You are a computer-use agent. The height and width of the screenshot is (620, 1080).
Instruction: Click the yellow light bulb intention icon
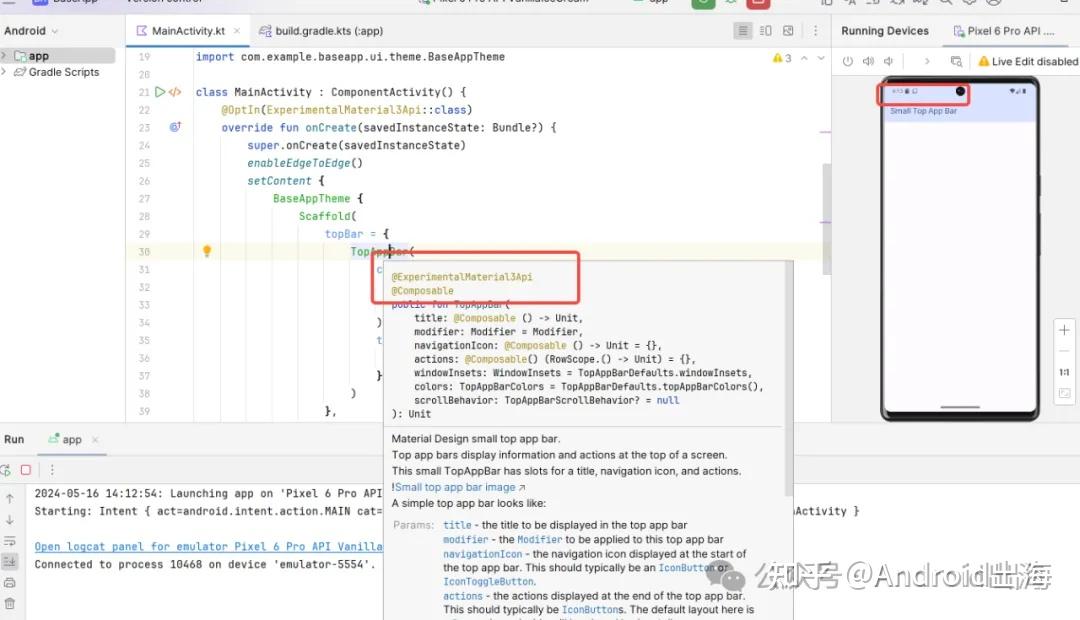click(x=207, y=252)
